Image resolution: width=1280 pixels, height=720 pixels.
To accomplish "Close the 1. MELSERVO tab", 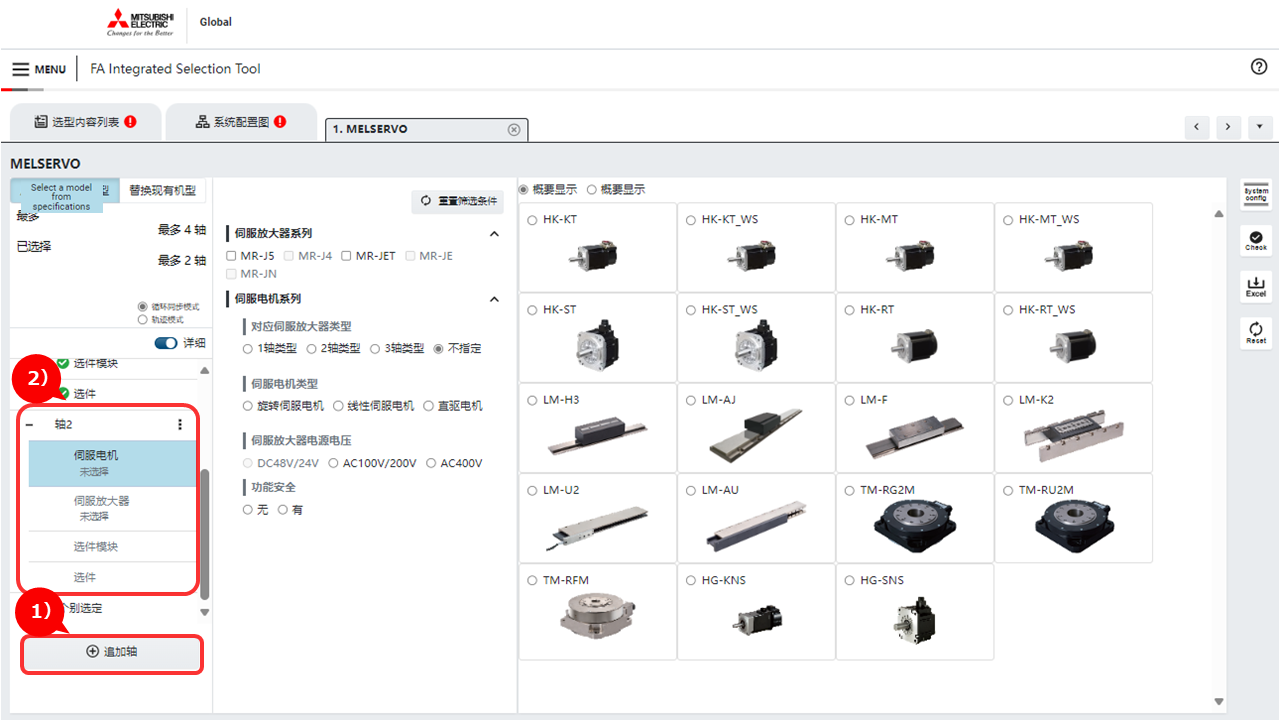I will (x=514, y=130).
